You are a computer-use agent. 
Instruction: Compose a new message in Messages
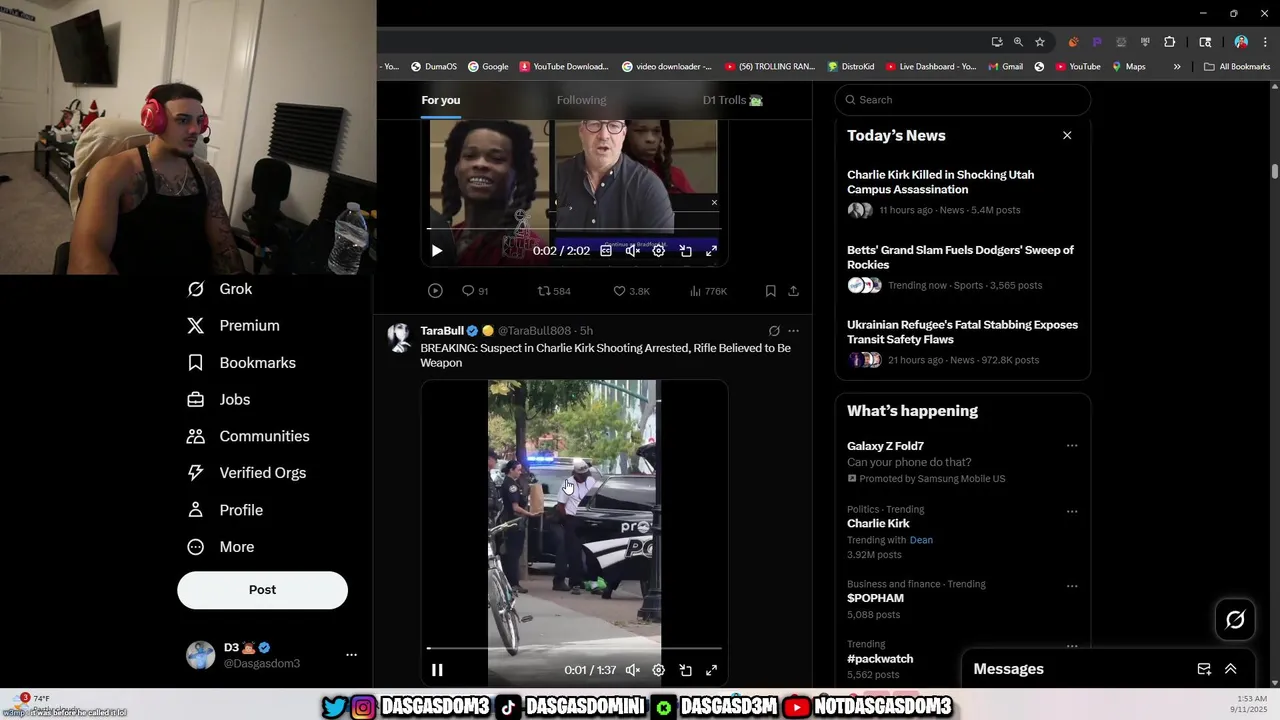pyautogui.click(x=1204, y=669)
